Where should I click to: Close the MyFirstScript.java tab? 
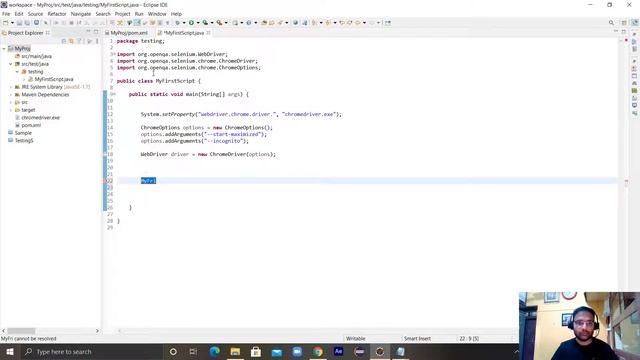(209, 33)
